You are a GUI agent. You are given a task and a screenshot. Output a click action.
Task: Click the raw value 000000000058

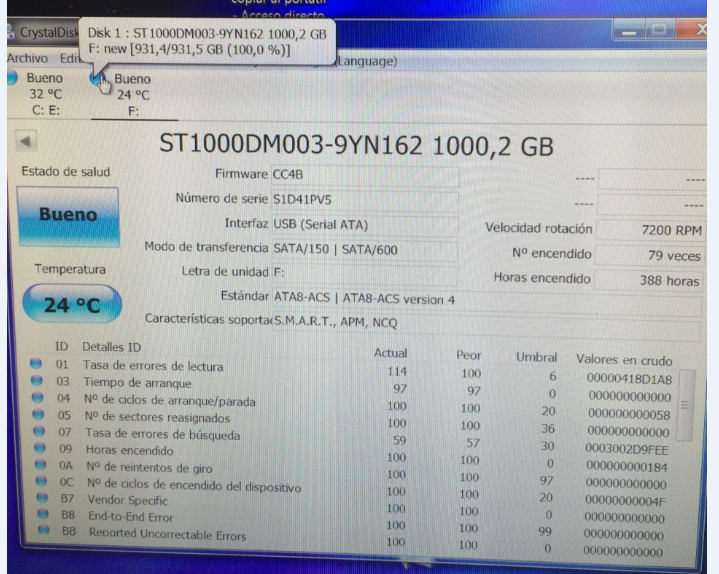click(629, 414)
